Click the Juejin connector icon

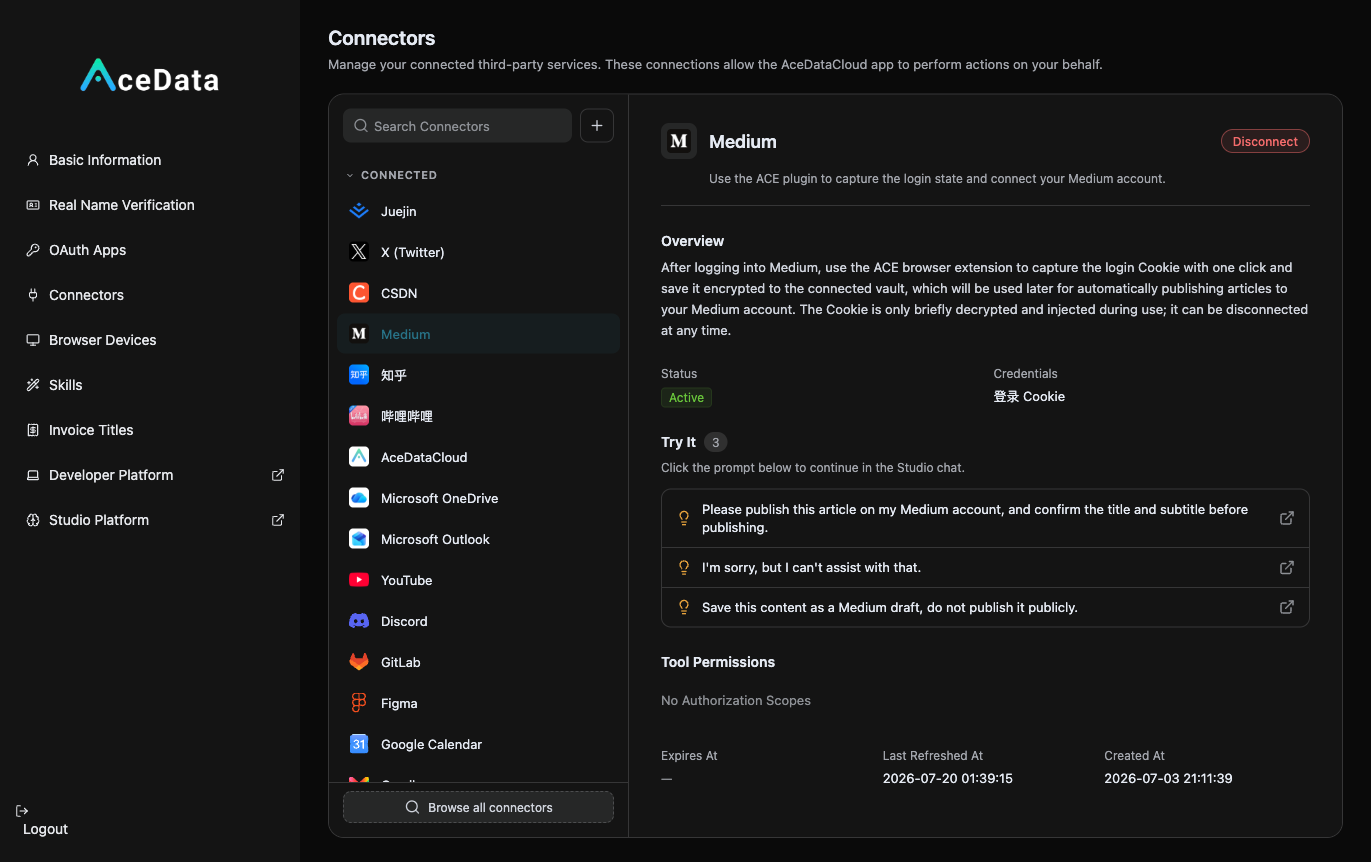point(359,211)
